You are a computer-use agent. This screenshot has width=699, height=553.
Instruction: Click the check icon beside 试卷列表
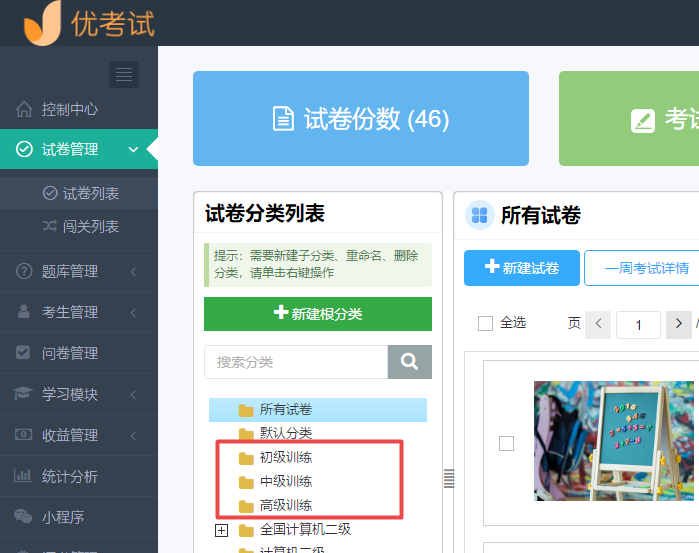(x=50, y=193)
